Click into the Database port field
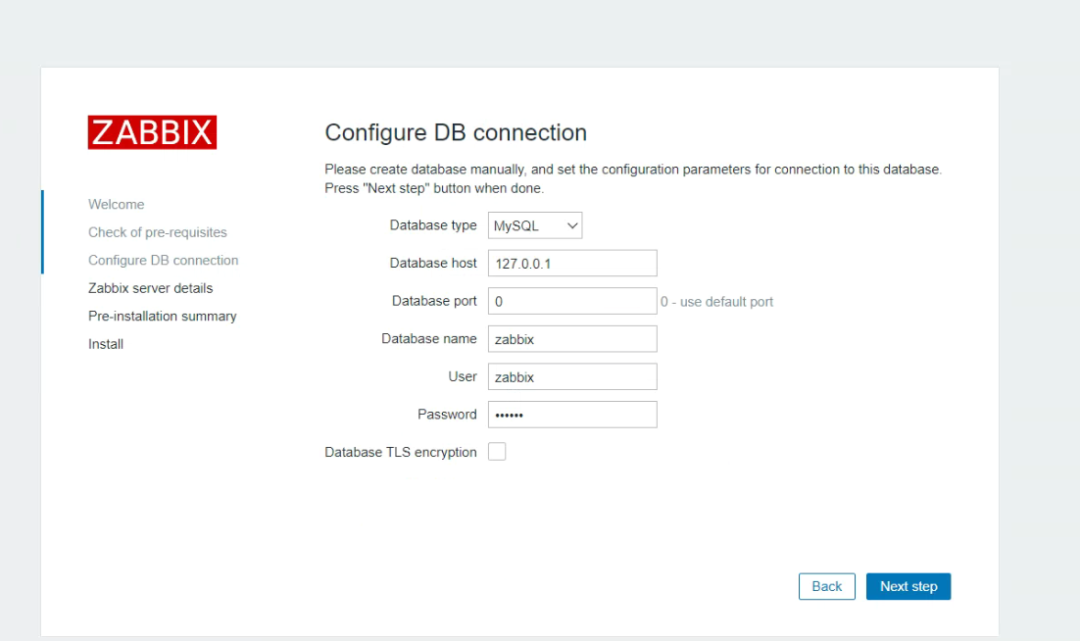Image resolution: width=1080 pixels, height=641 pixels. pyautogui.click(x=572, y=301)
